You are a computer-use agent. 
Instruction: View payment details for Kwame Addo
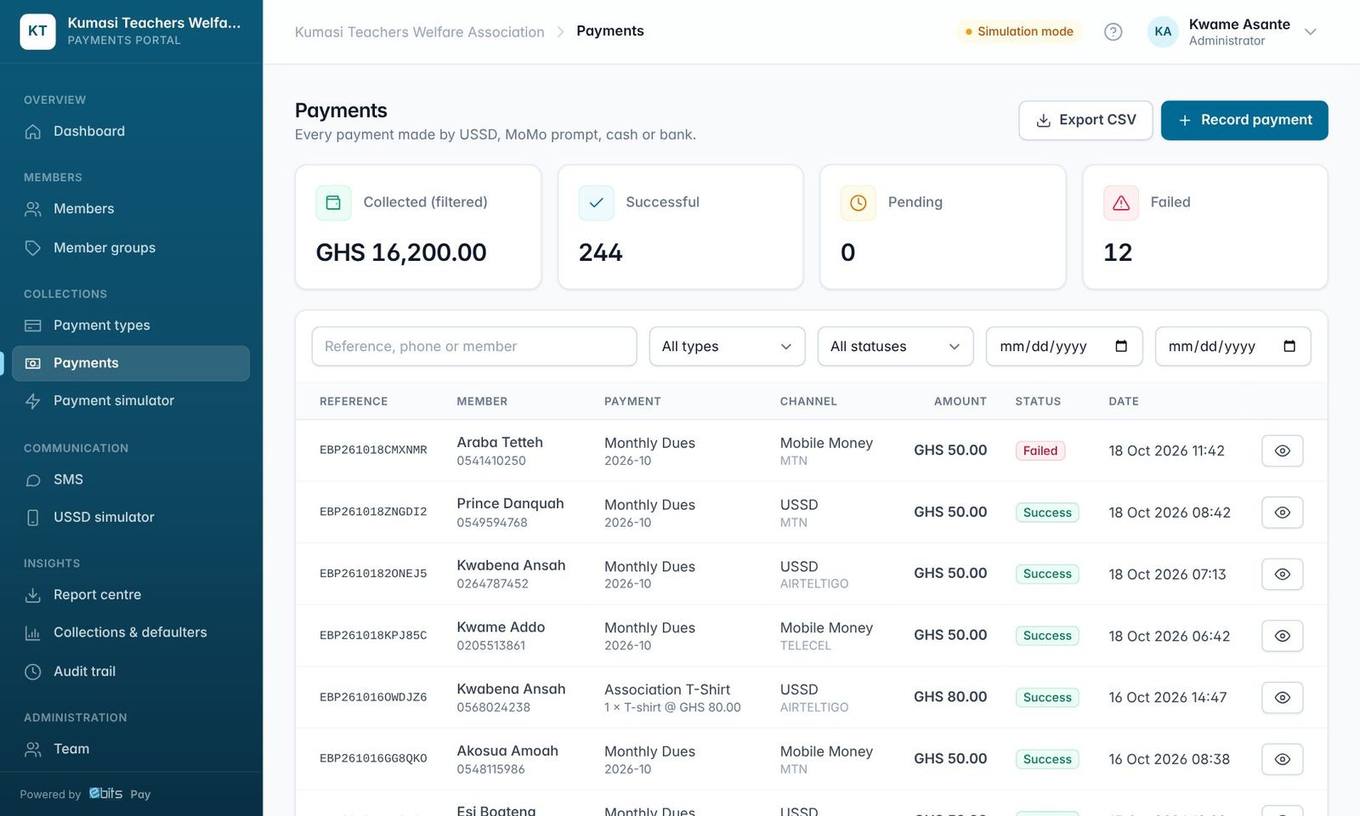(x=1282, y=636)
